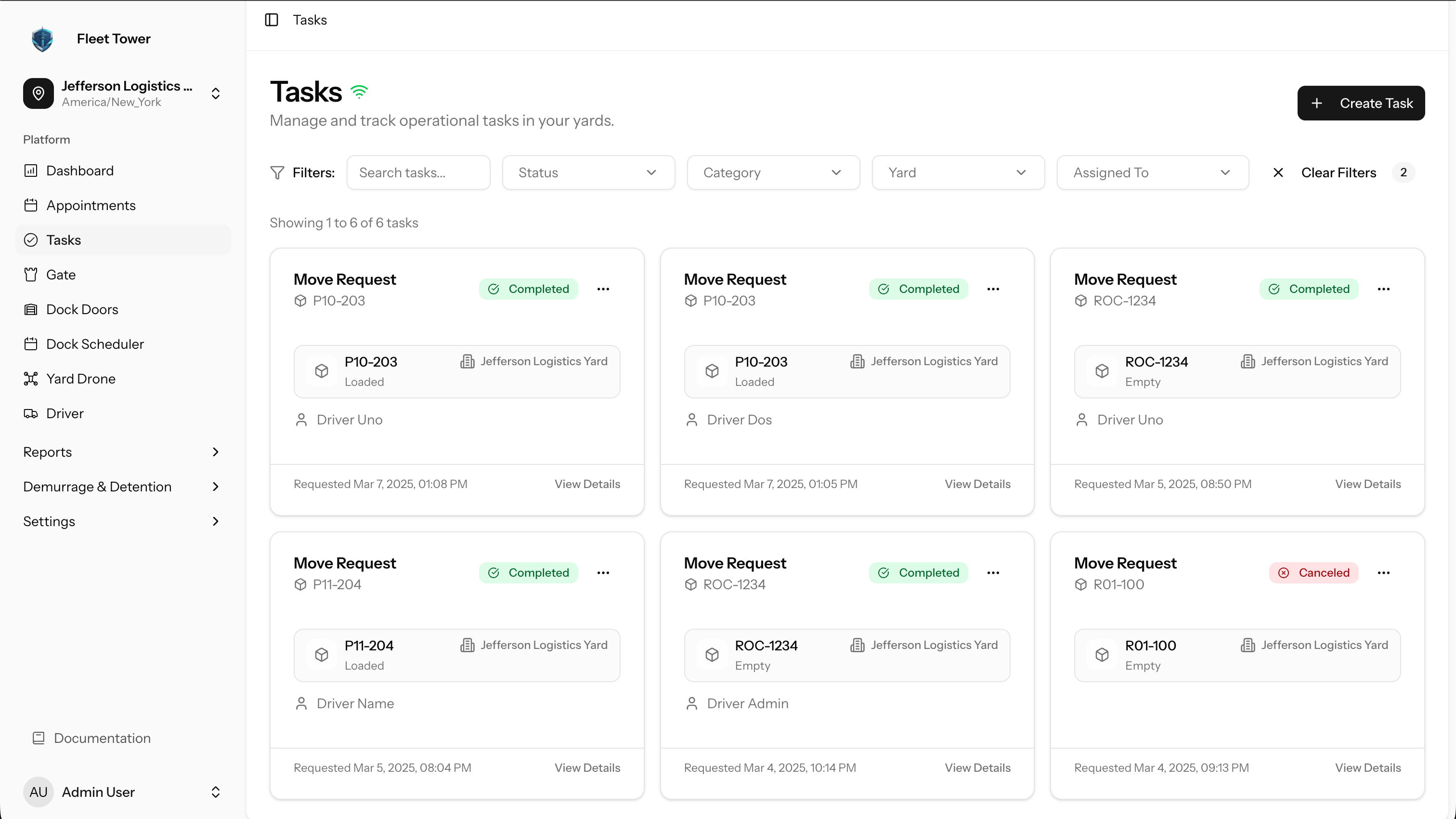Click the filter funnel icon

pos(277,172)
